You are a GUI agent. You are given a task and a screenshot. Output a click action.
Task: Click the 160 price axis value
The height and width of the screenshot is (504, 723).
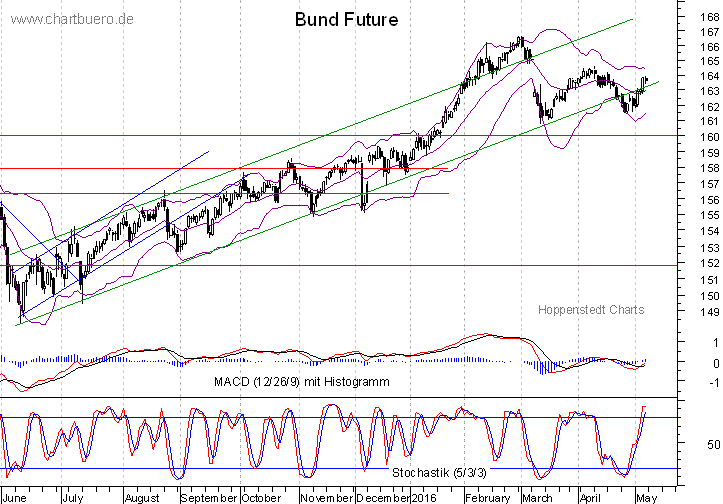click(x=709, y=136)
